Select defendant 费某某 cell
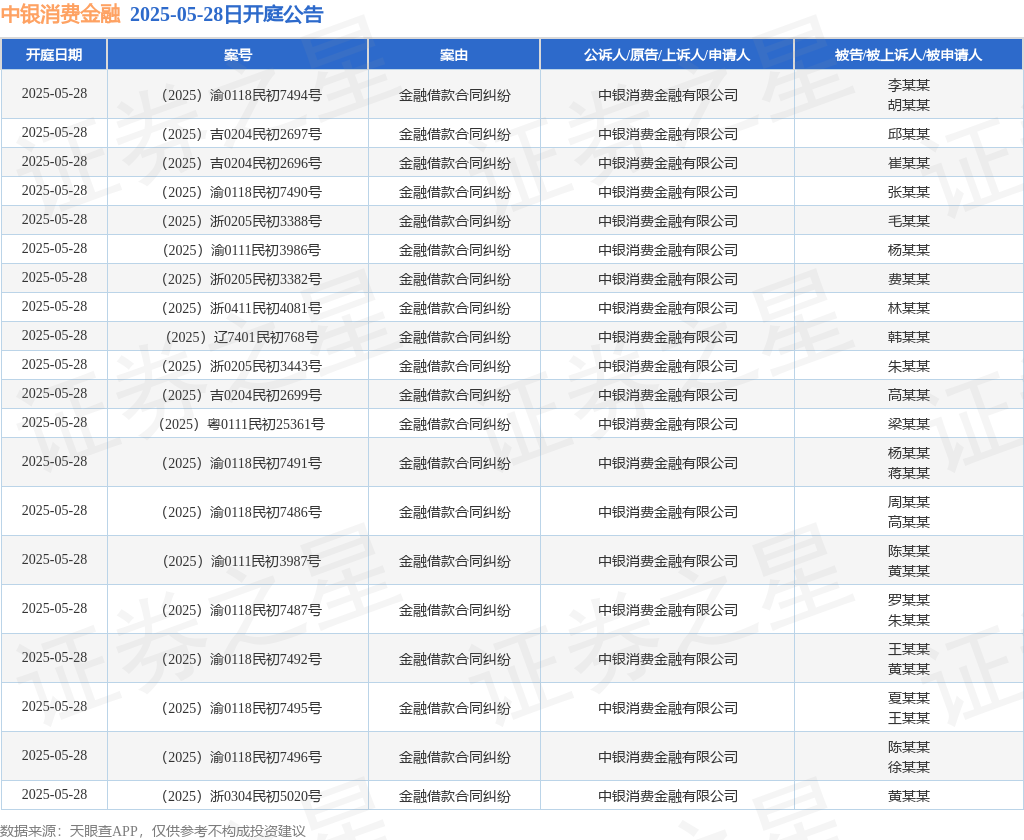Screen dimensions: 1024x840 [x=908, y=280]
